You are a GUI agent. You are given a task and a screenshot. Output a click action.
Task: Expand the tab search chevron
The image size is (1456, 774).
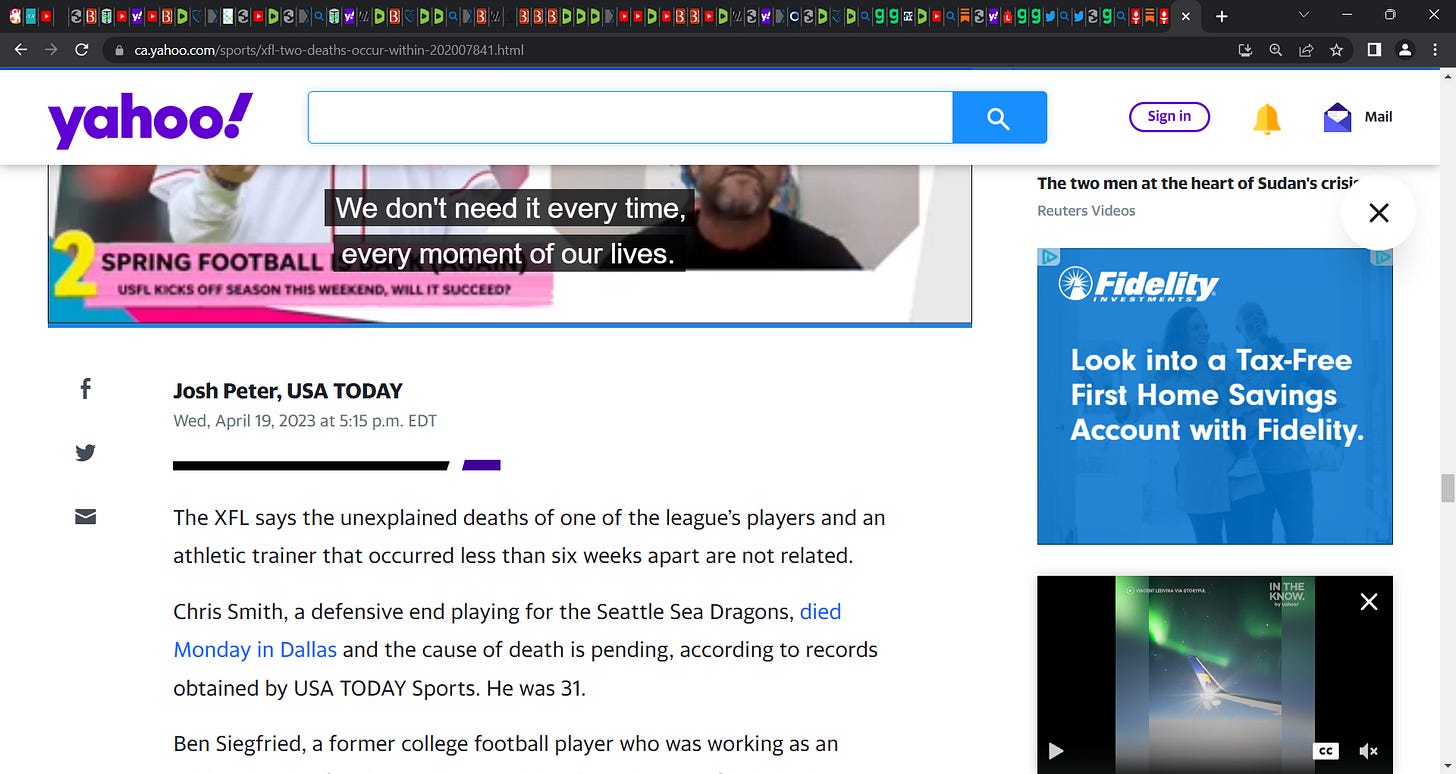click(1303, 15)
